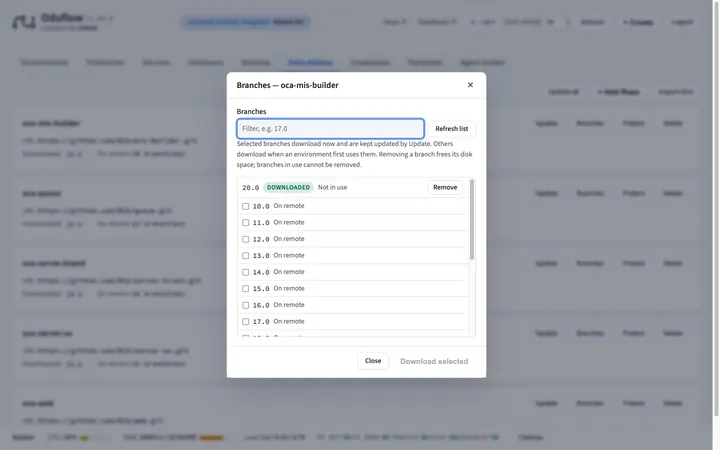Tick the 10.0 branch checkbox

tap(246, 206)
